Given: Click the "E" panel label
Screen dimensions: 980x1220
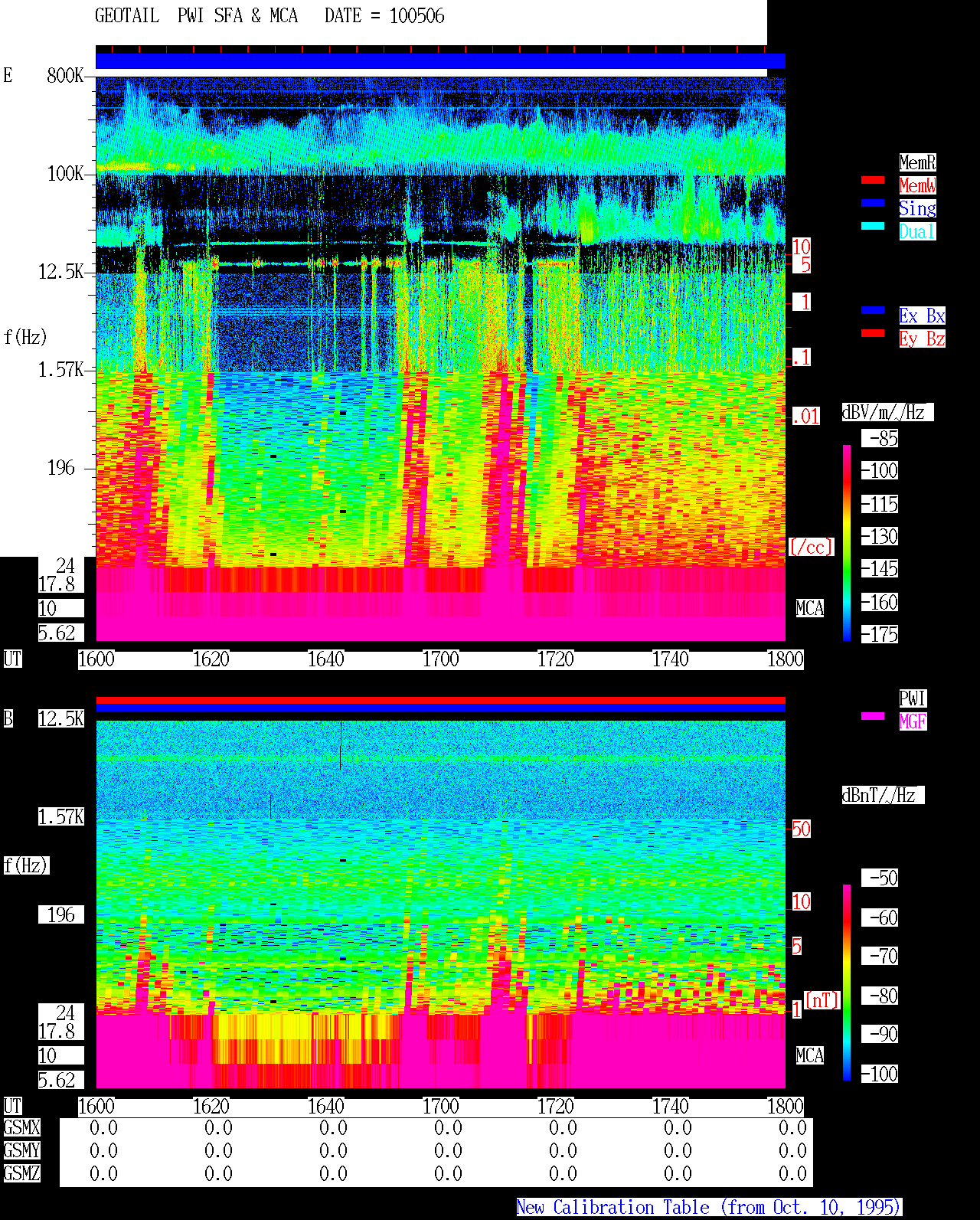Looking at the screenshot, I should coord(8,76).
